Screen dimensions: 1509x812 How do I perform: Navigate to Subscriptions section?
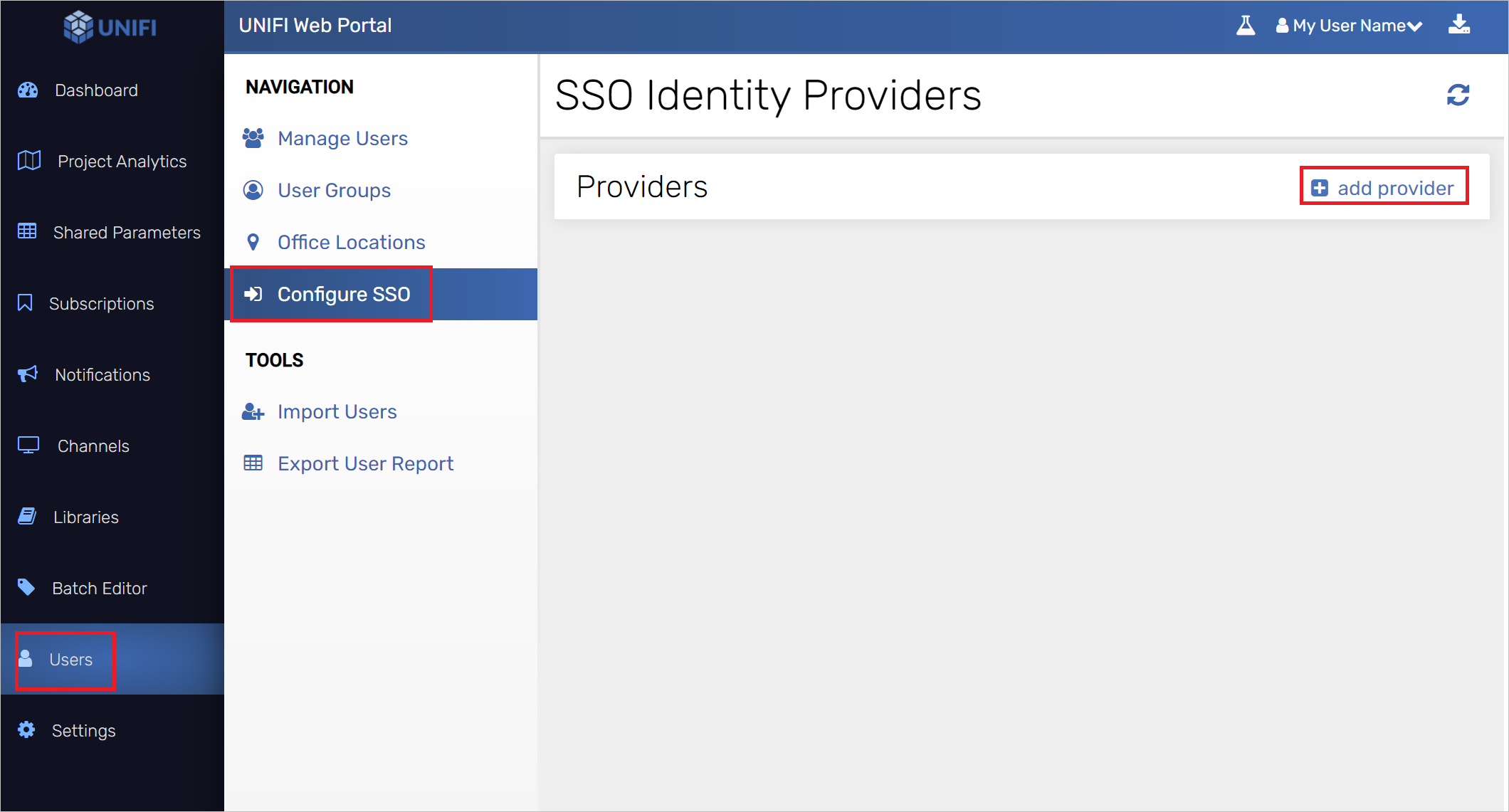pos(100,302)
